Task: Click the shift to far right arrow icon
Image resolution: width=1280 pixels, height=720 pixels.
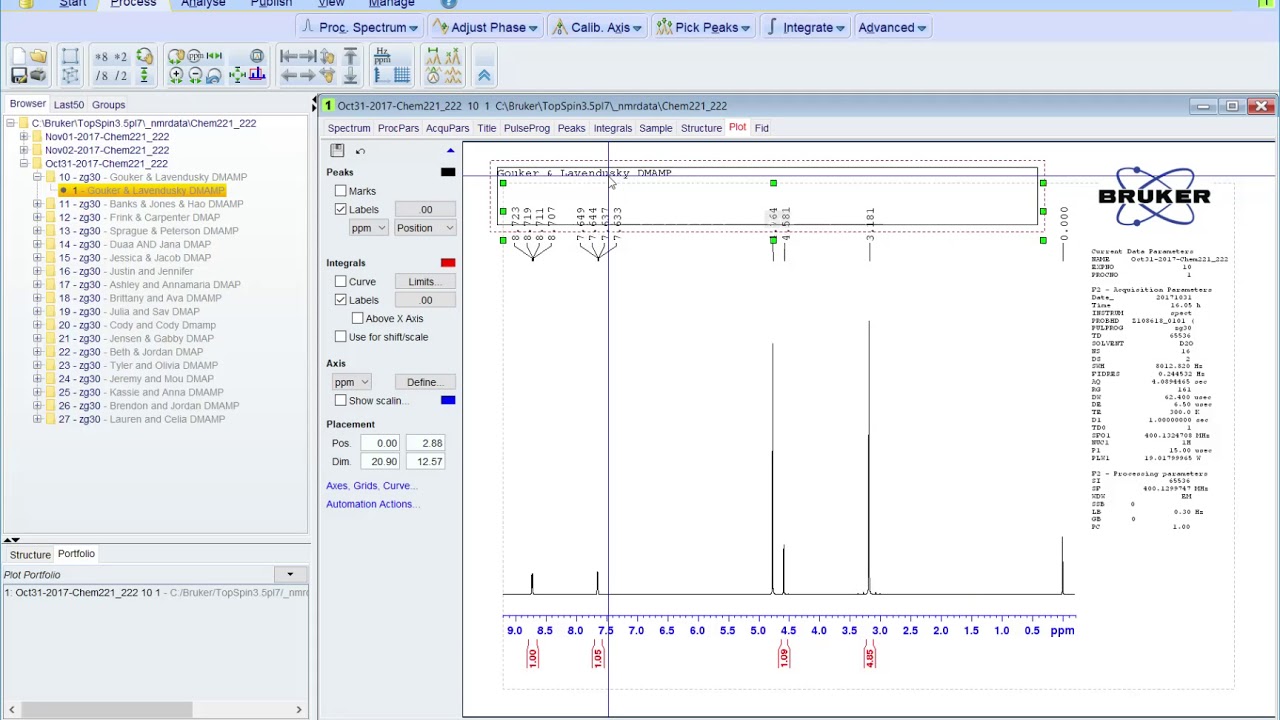Action: [x=308, y=56]
